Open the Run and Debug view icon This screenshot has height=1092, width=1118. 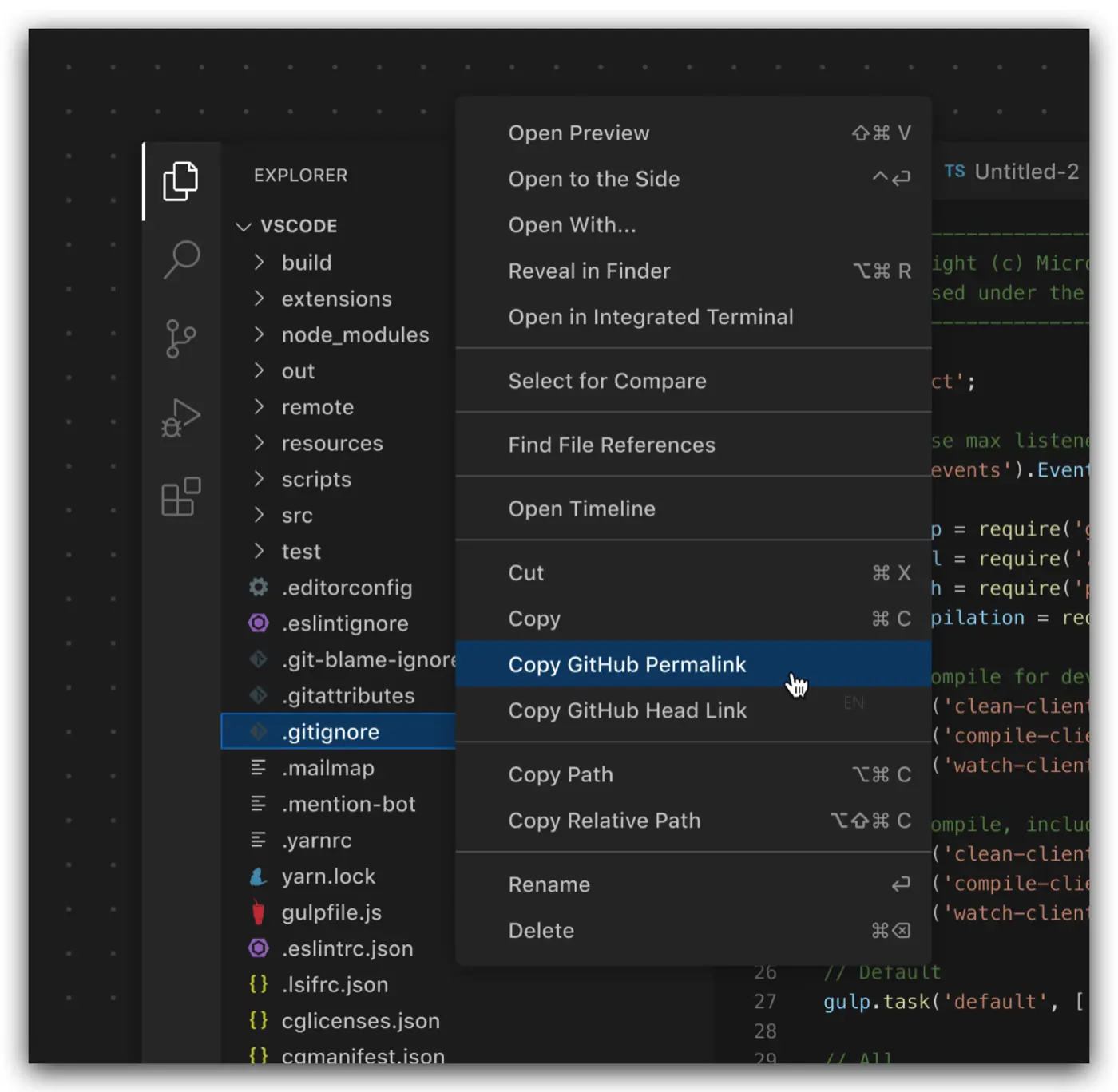pyautogui.click(x=180, y=417)
